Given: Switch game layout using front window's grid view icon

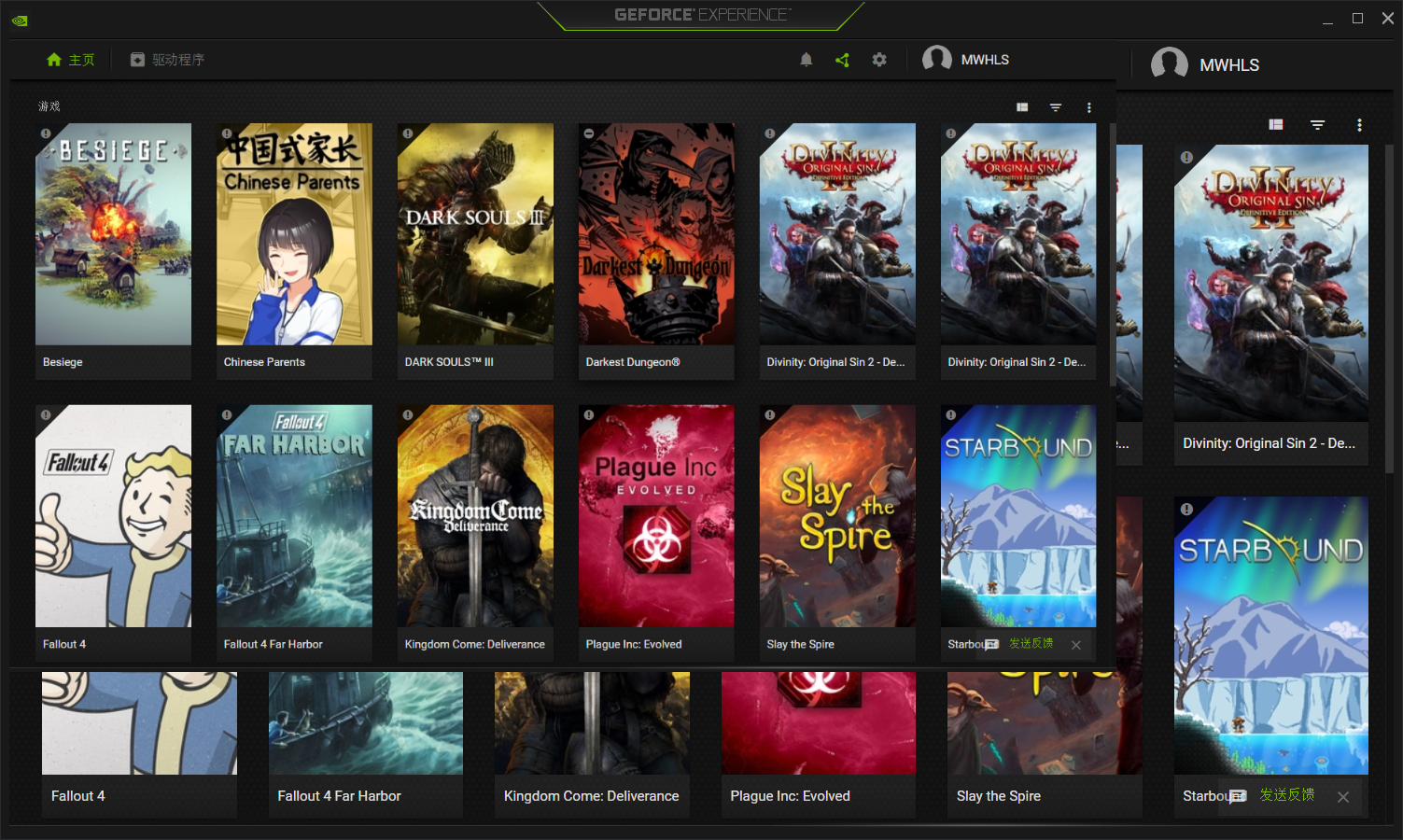Looking at the screenshot, I should pos(1022,107).
